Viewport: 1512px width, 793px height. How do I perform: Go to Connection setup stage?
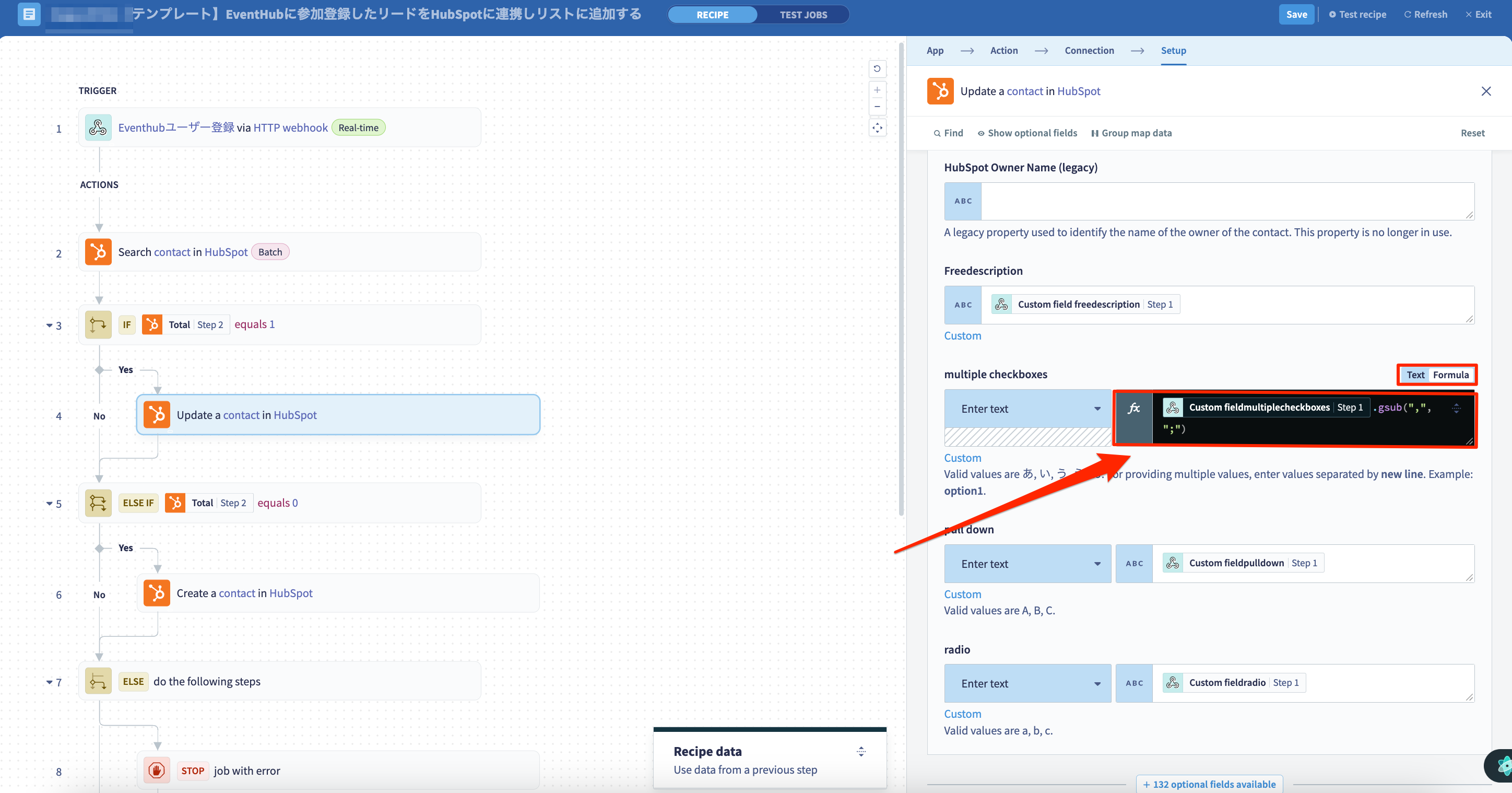point(1089,51)
